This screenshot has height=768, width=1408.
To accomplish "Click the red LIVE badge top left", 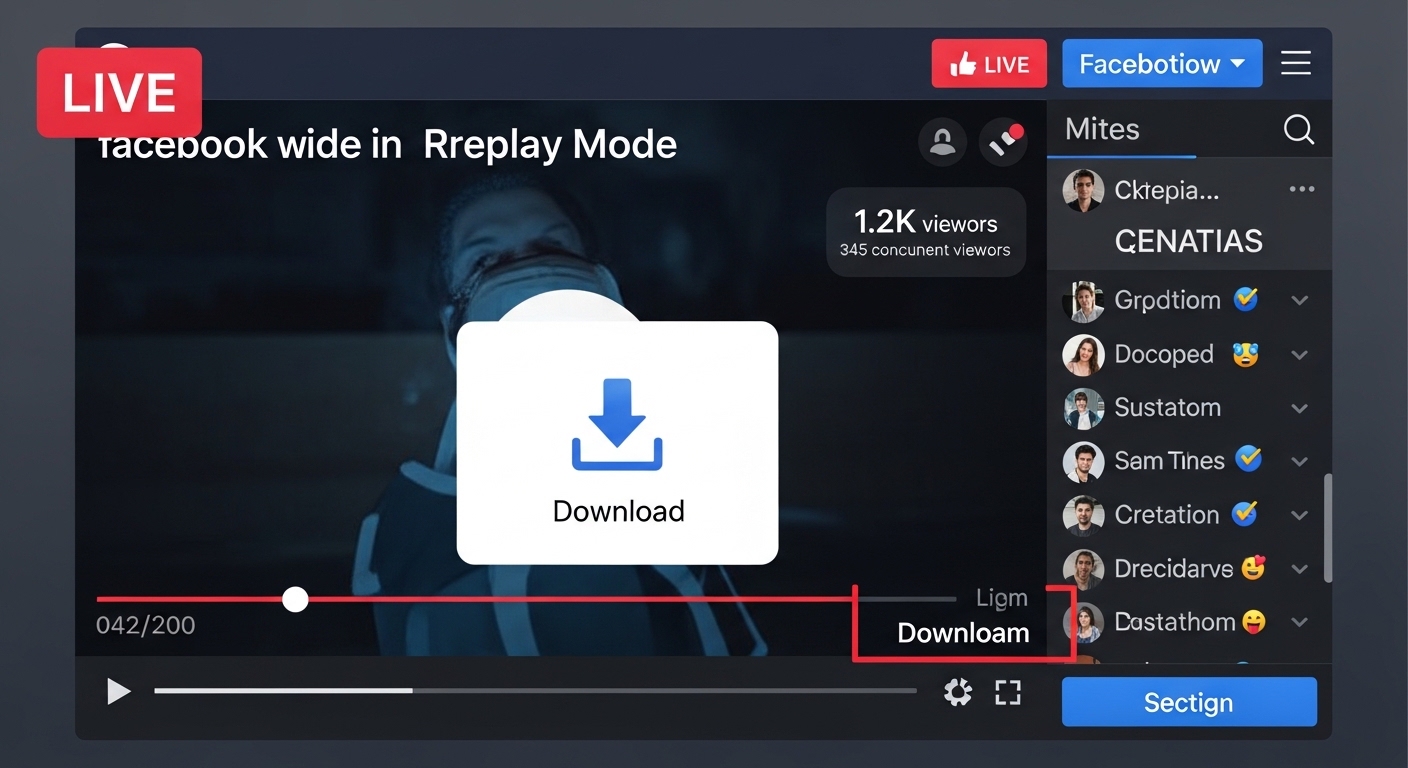I will click(x=118, y=91).
